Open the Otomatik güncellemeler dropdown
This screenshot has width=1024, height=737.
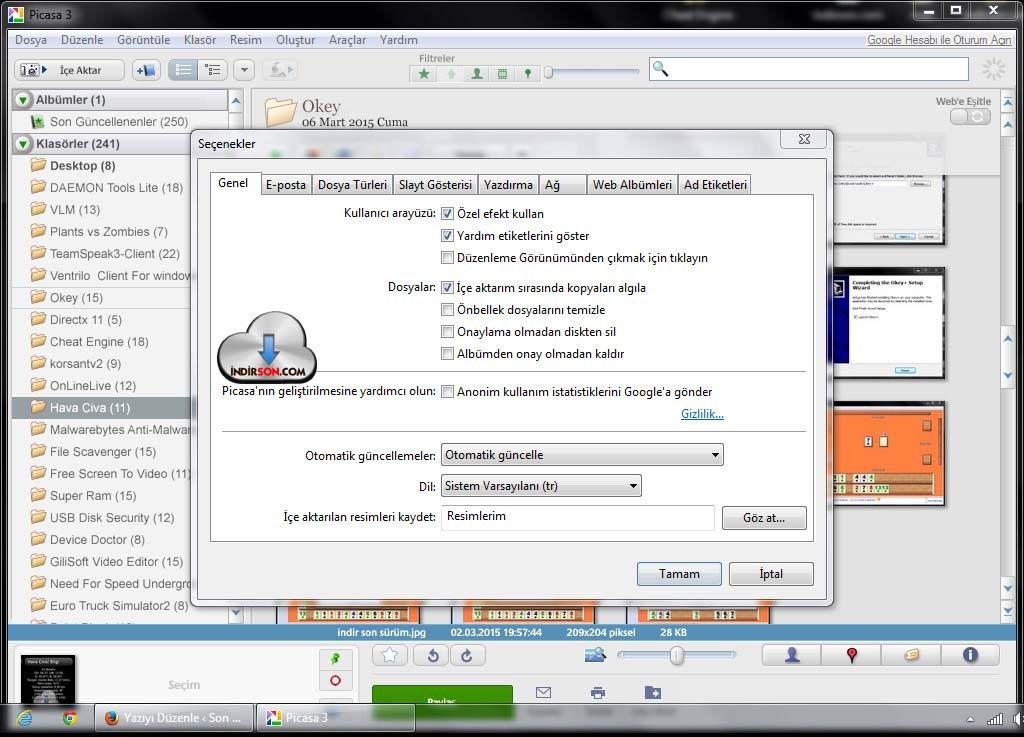[582, 455]
